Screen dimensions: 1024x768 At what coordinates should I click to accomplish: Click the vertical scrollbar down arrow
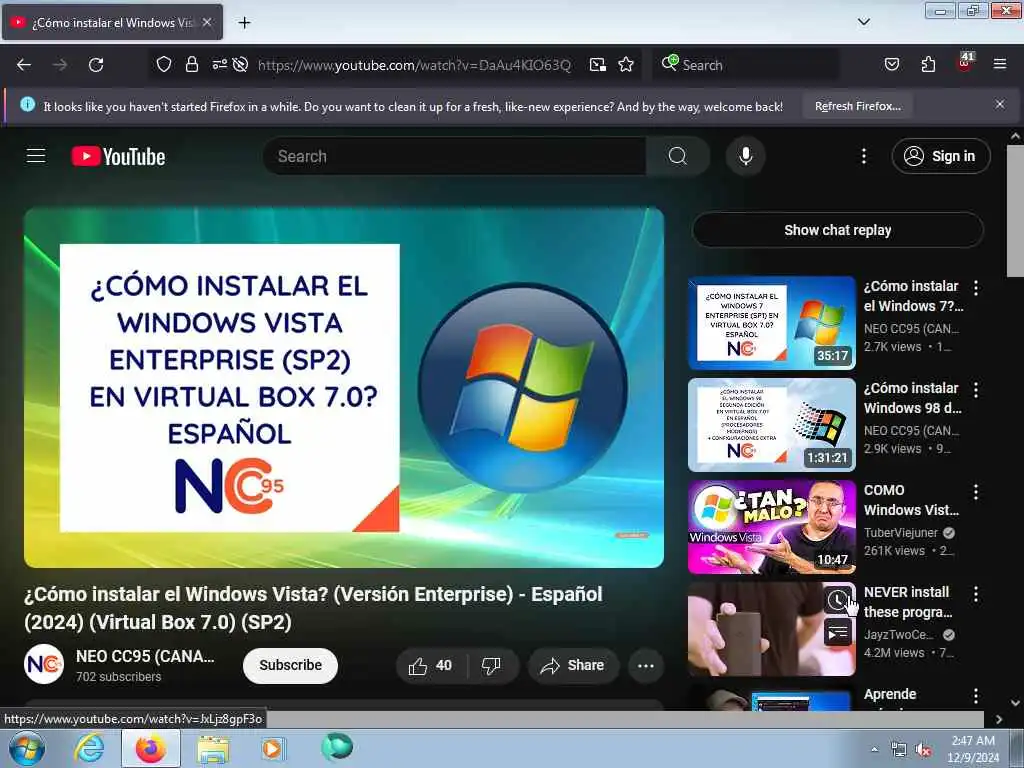pyautogui.click(x=1015, y=703)
